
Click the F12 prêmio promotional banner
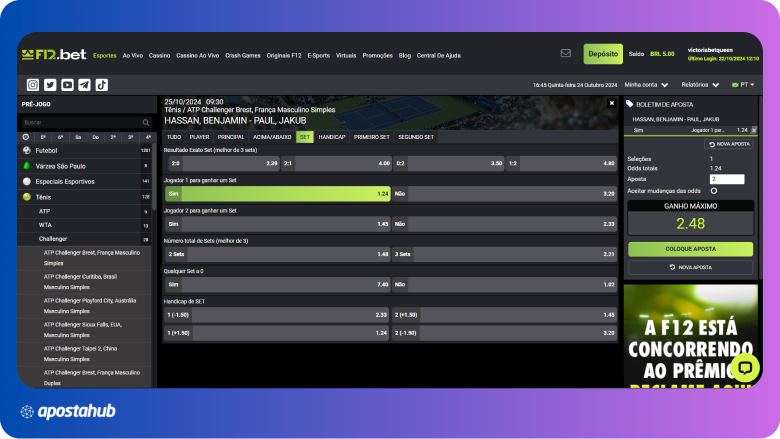tap(690, 336)
